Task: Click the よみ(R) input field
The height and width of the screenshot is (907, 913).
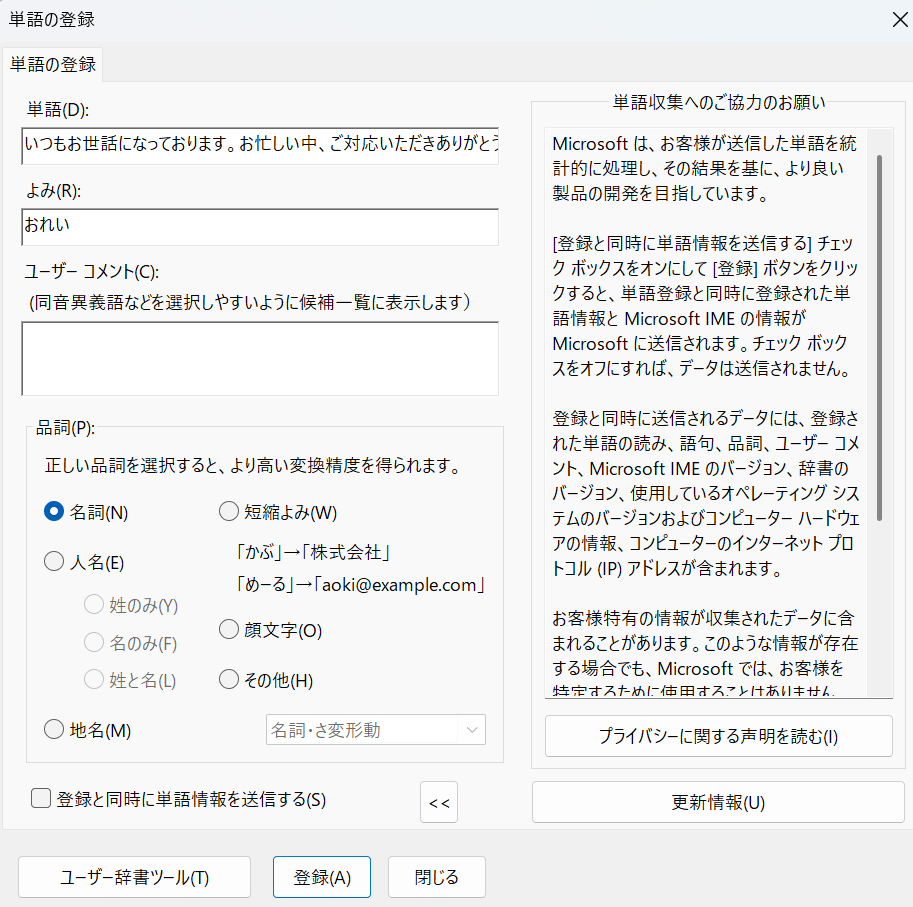Action: (x=260, y=227)
